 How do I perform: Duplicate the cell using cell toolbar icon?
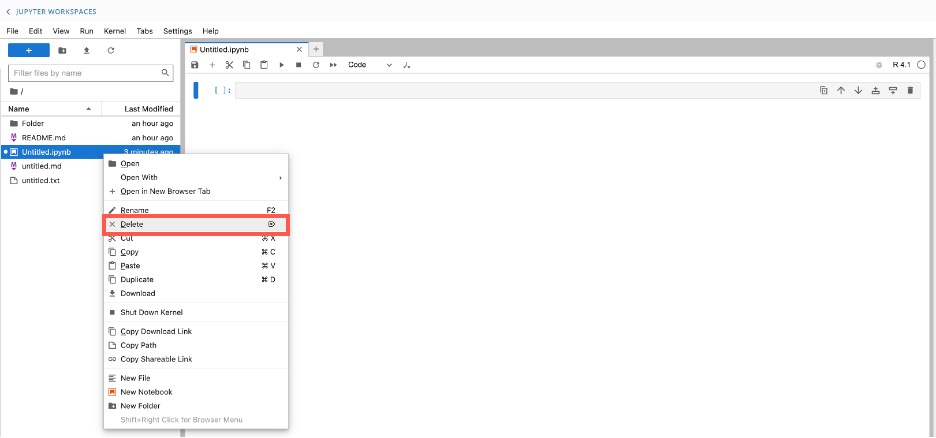824,91
